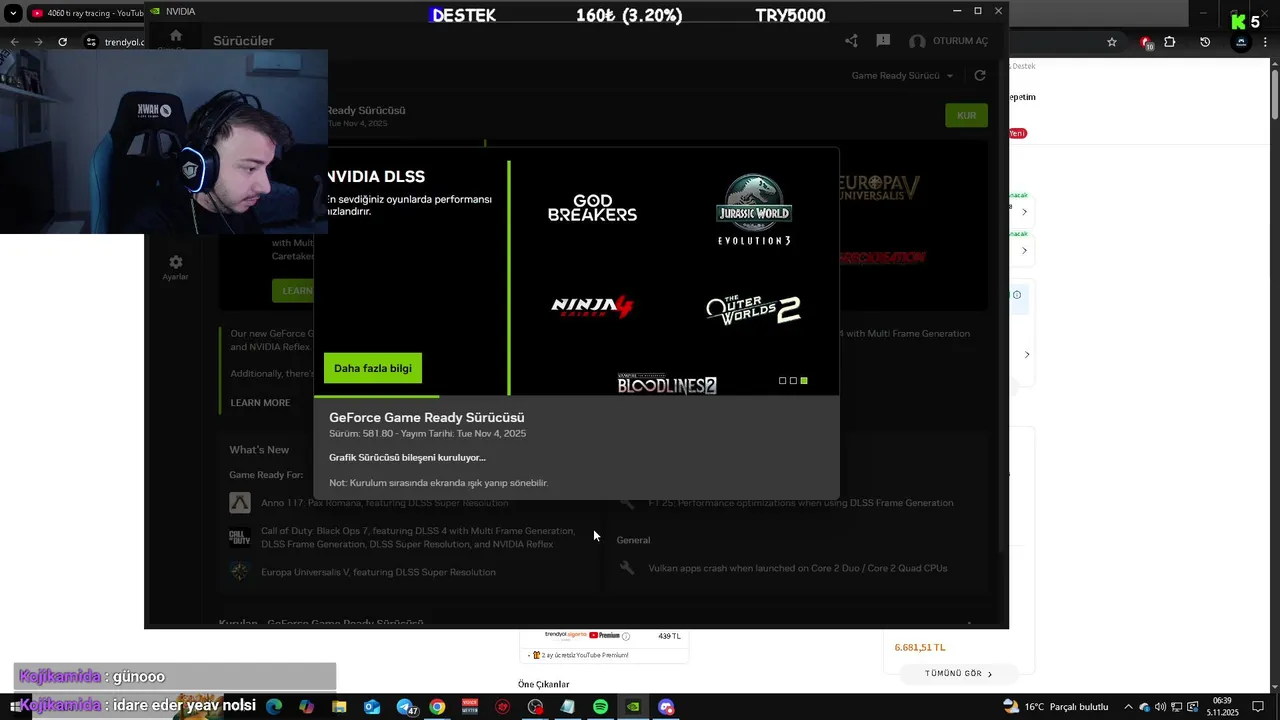Open Discord from taskbar
Image resolution: width=1280 pixels, height=720 pixels.
666,707
